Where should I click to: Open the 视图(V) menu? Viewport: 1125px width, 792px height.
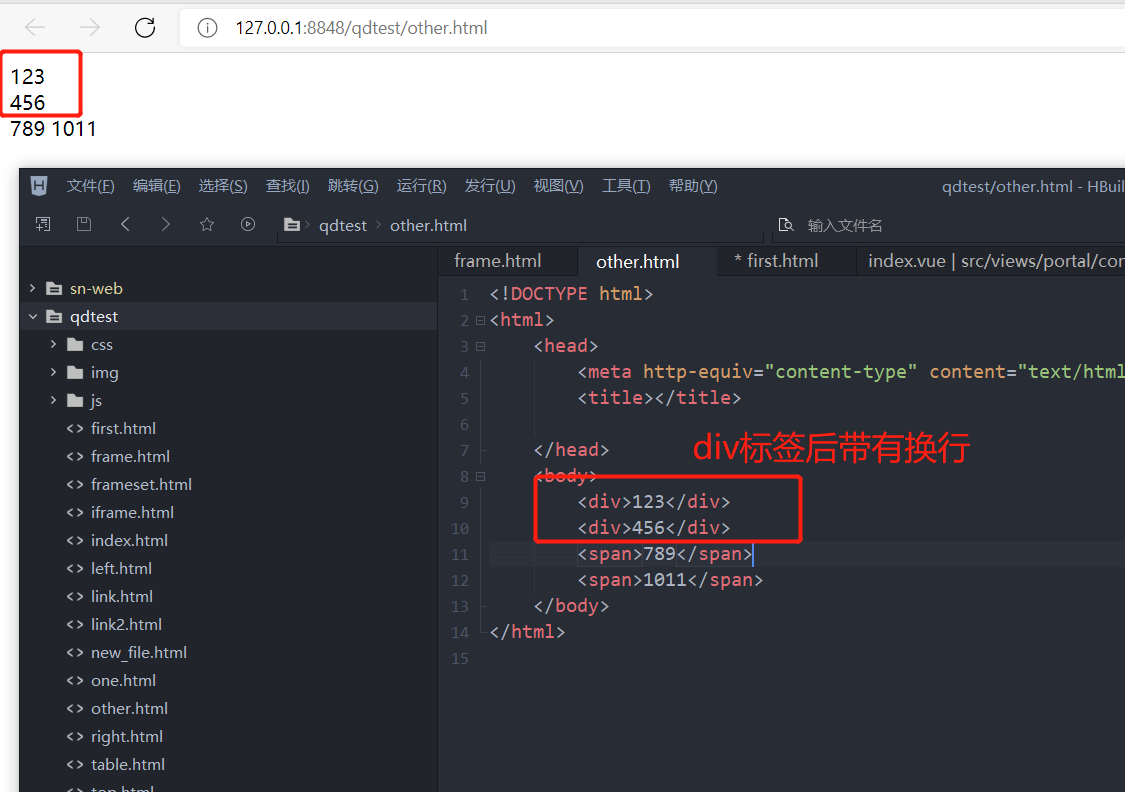558,186
